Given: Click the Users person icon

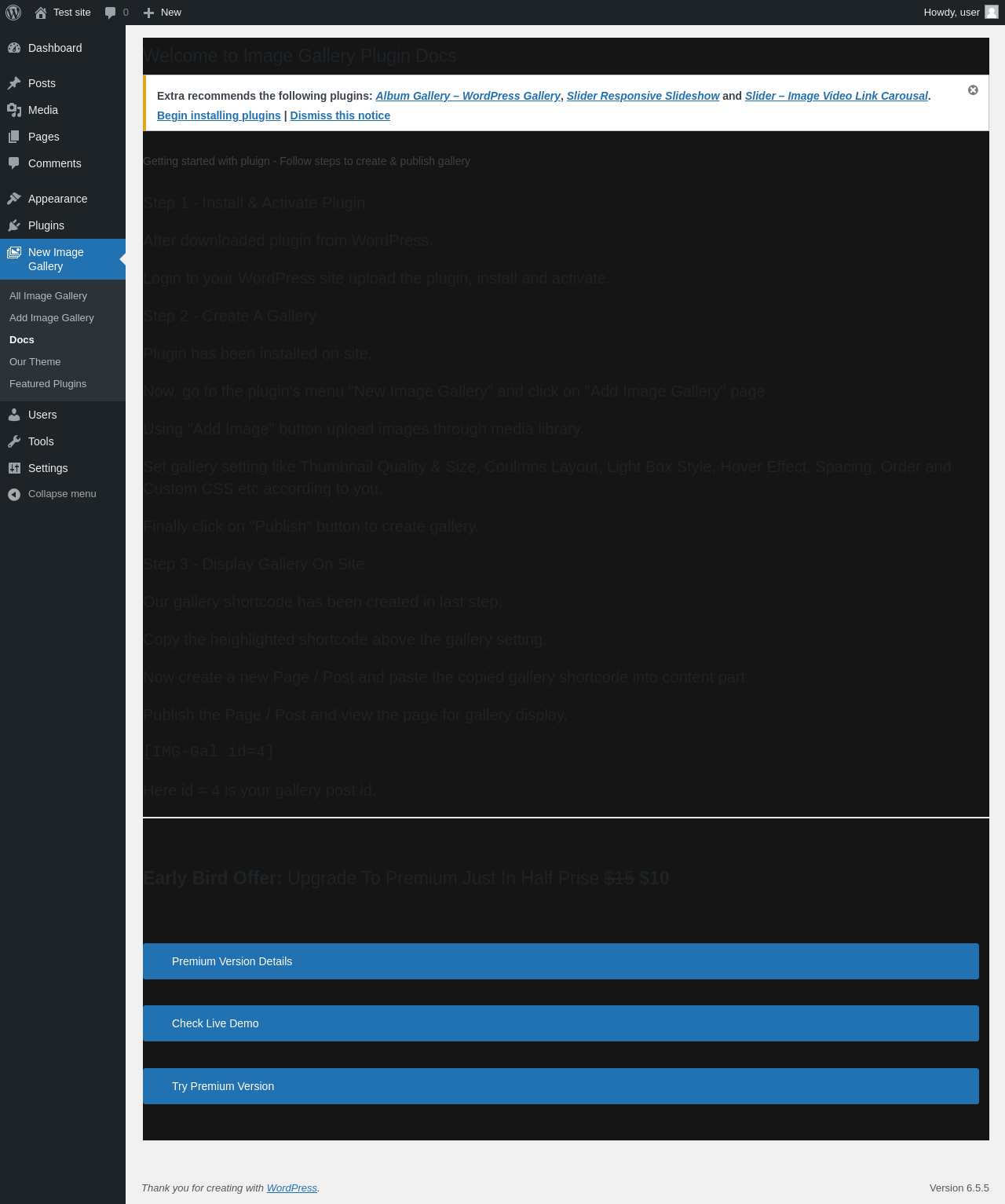Looking at the screenshot, I should [x=14, y=415].
